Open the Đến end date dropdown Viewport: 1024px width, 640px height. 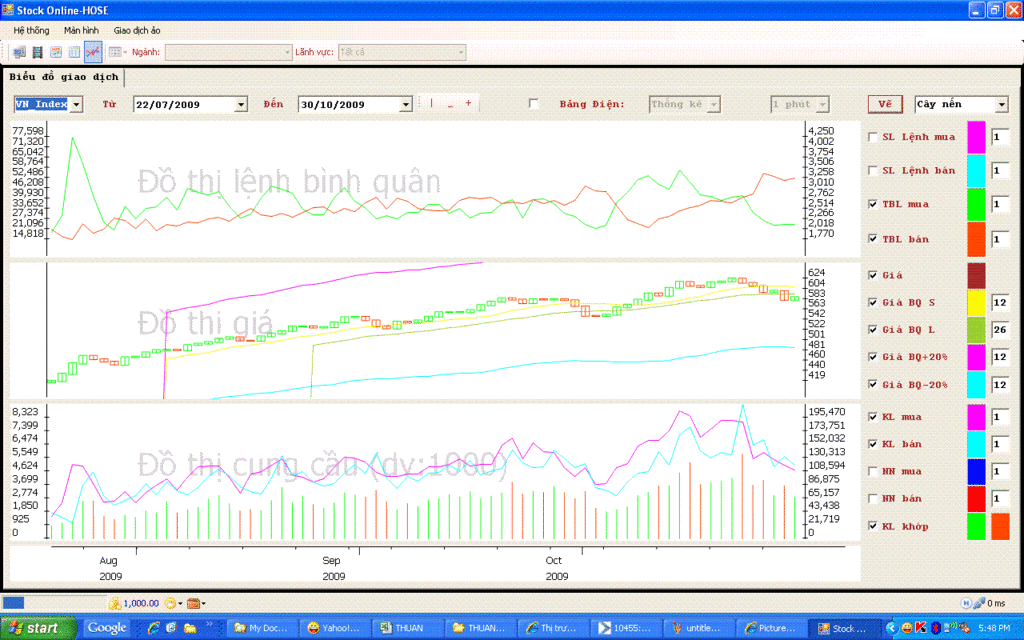tap(406, 104)
